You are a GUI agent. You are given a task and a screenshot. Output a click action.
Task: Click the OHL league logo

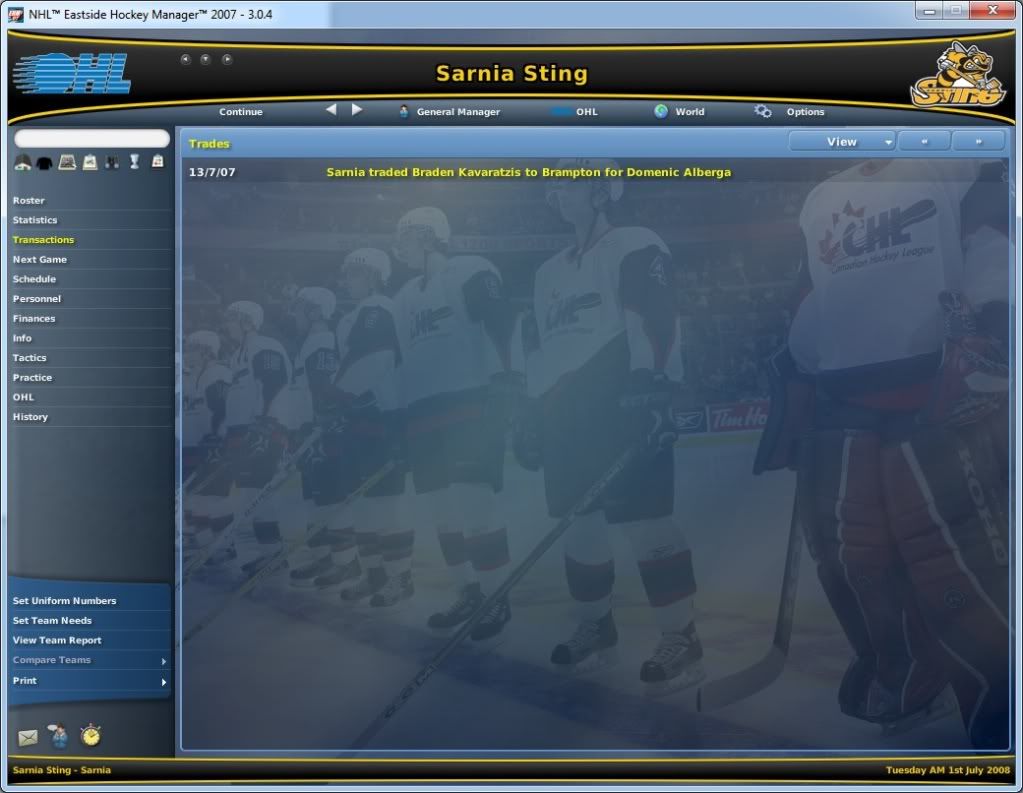pos(71,73)
